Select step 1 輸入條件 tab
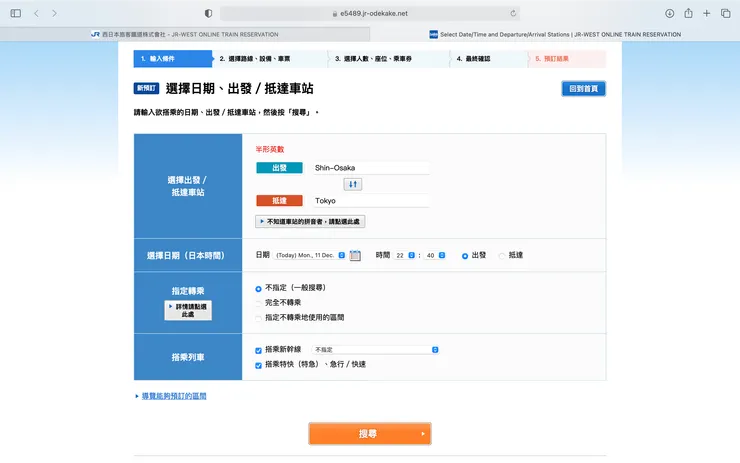740x463 pixels. [173, 59]
